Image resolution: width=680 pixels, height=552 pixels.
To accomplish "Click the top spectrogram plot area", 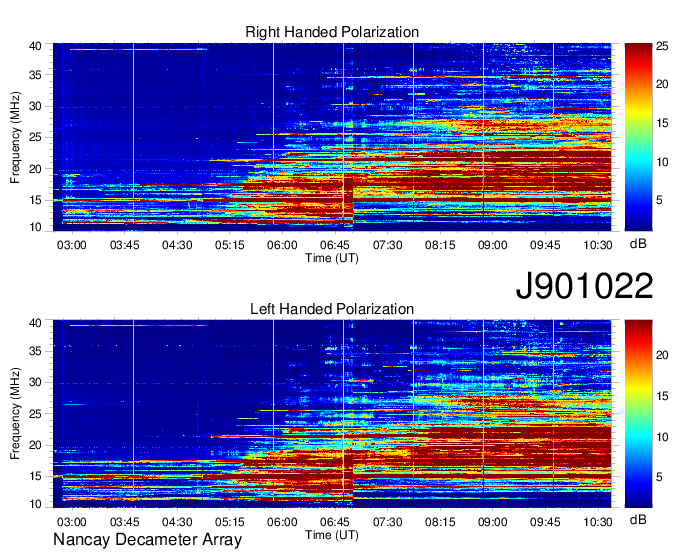I will tap(332, 137).
